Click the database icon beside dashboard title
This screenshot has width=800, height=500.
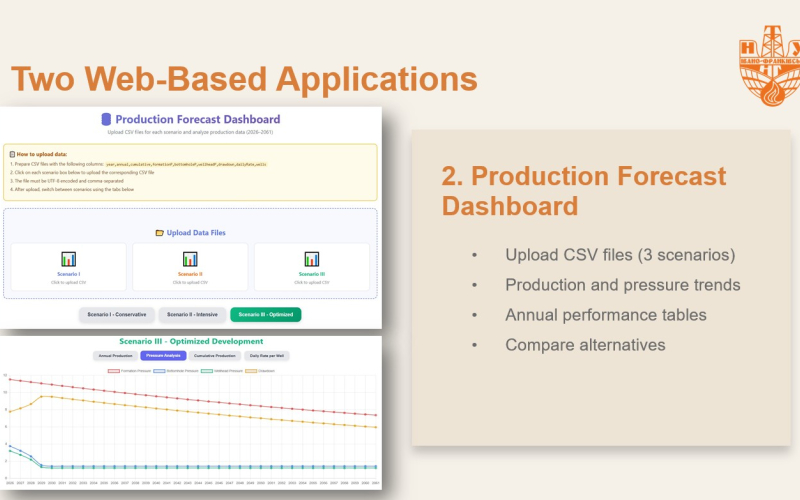tap(107, 120)
